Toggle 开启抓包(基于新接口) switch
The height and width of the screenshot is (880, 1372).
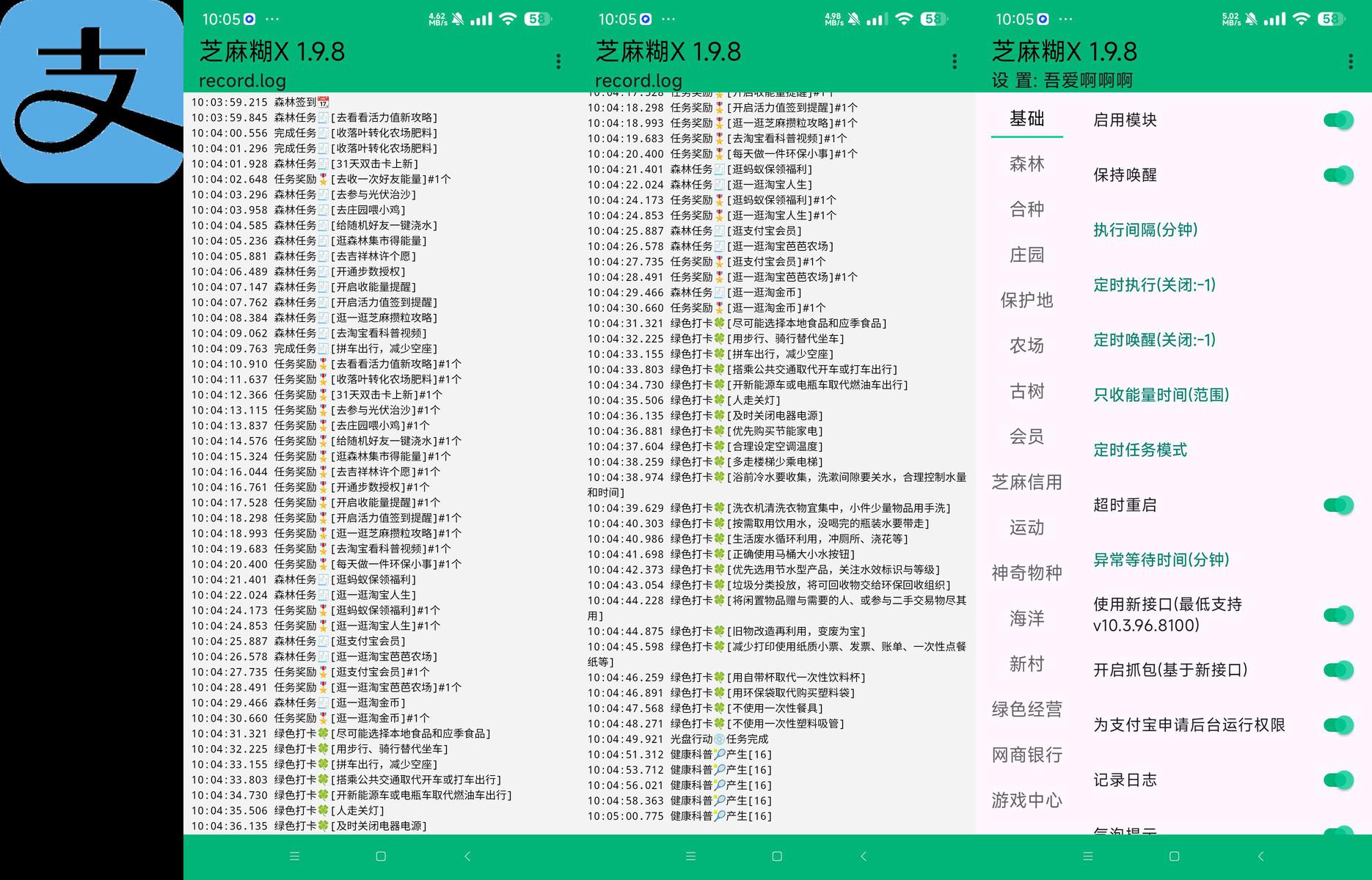click(x=1338, y=670)
